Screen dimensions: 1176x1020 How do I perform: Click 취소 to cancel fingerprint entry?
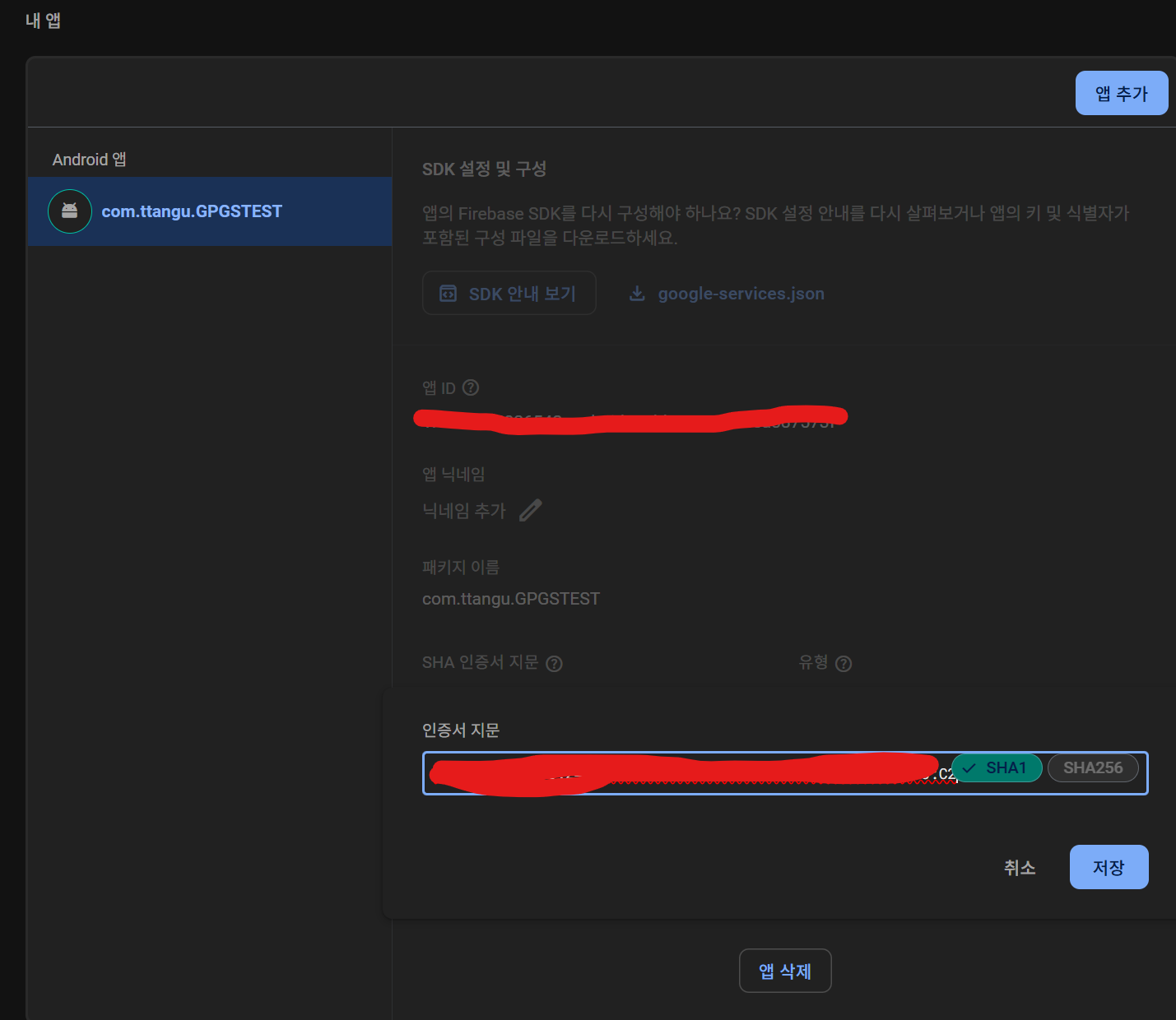click(1020, 867)
